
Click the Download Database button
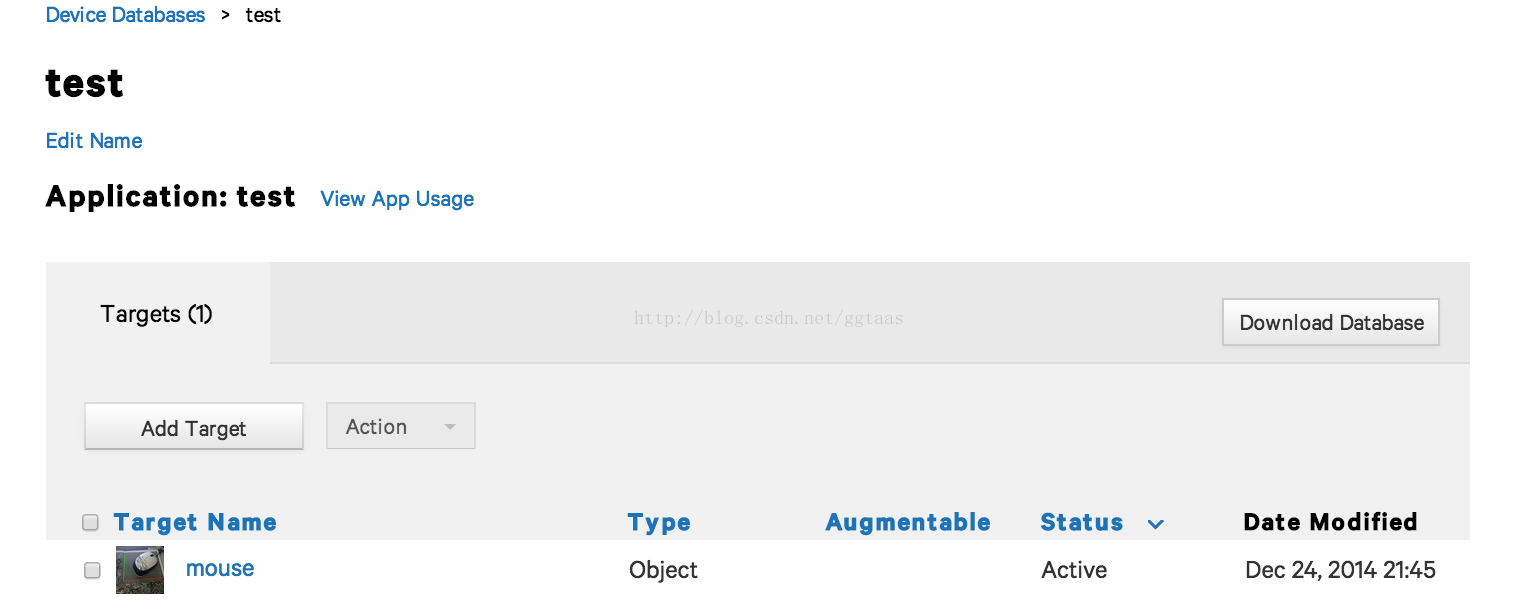[x=1331, y=322]
